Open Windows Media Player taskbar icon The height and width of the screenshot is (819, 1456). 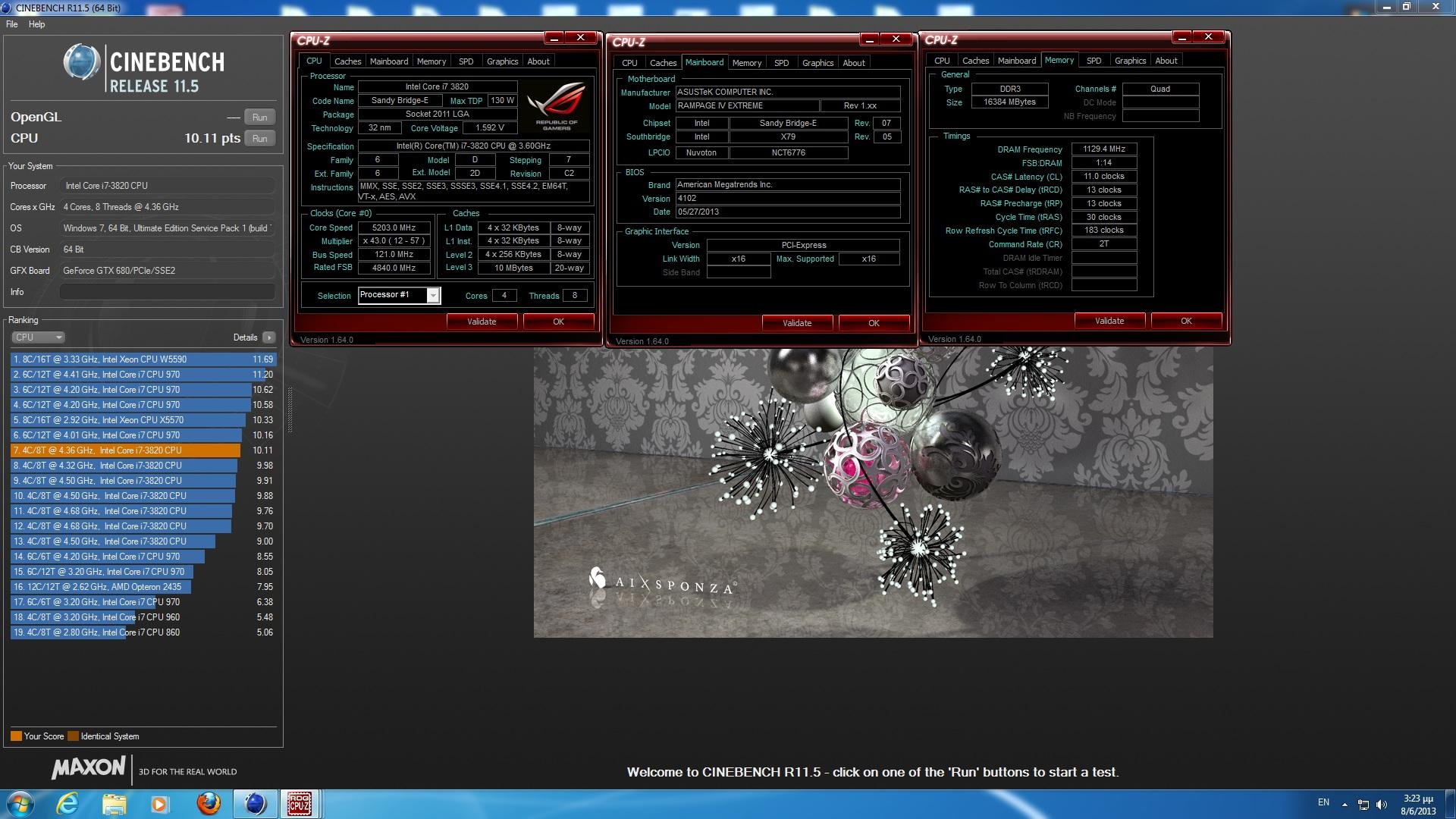[159, 804]
